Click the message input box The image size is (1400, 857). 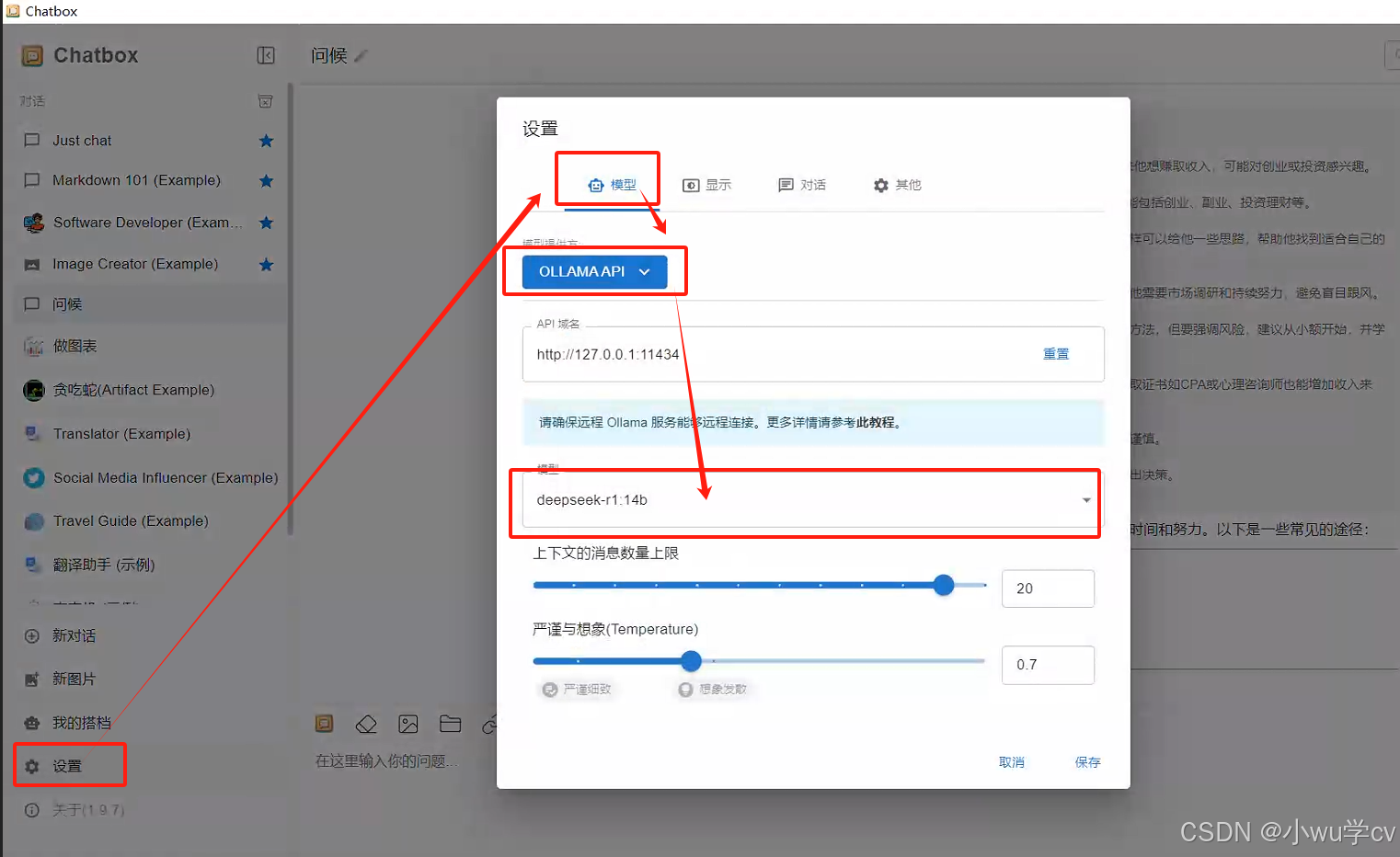(400, 761)
